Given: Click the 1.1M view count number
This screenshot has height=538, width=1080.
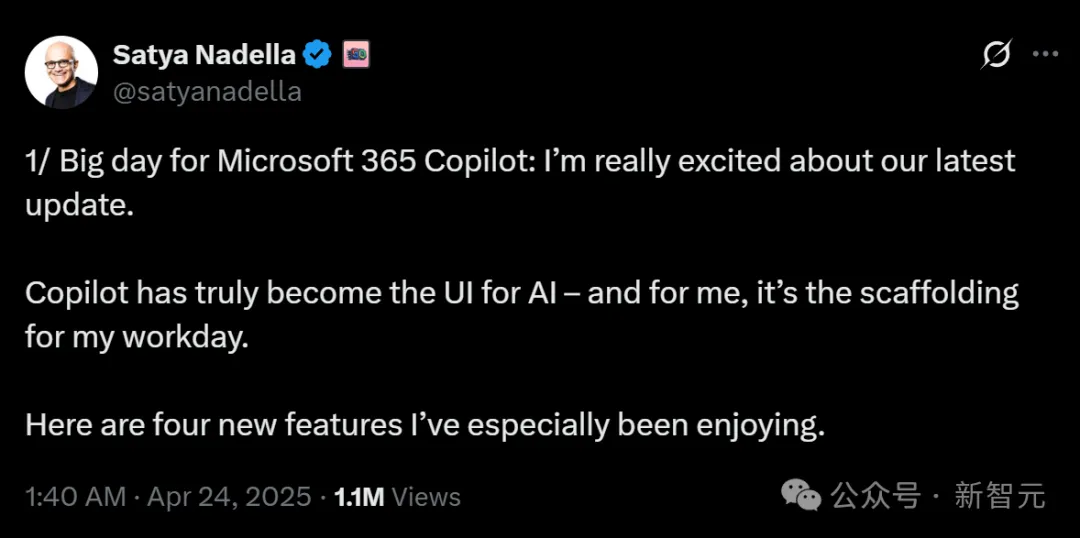Looking at the screenshot, I should point(358,497).
